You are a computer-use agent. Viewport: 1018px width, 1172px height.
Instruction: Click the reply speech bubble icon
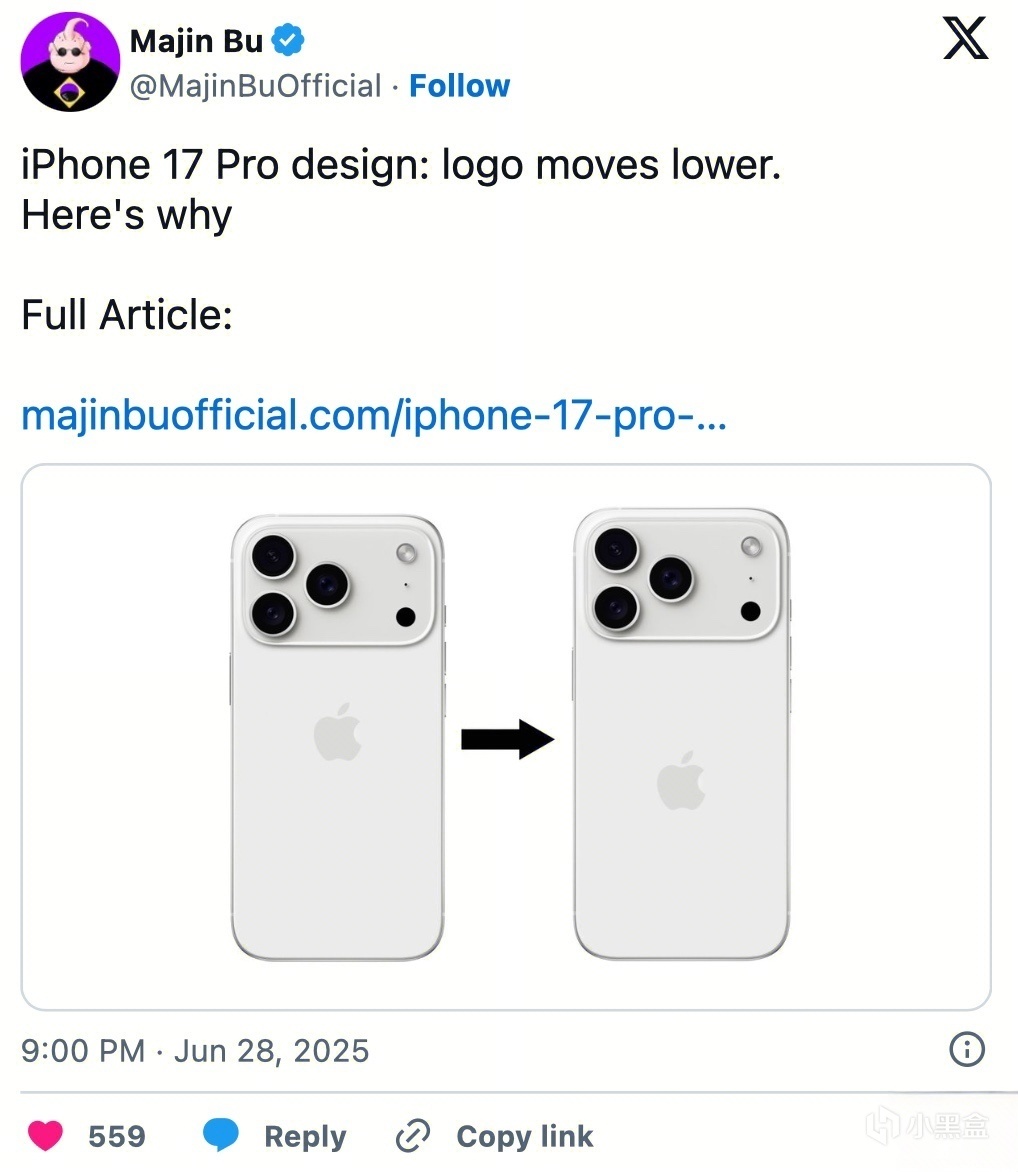221,1135
